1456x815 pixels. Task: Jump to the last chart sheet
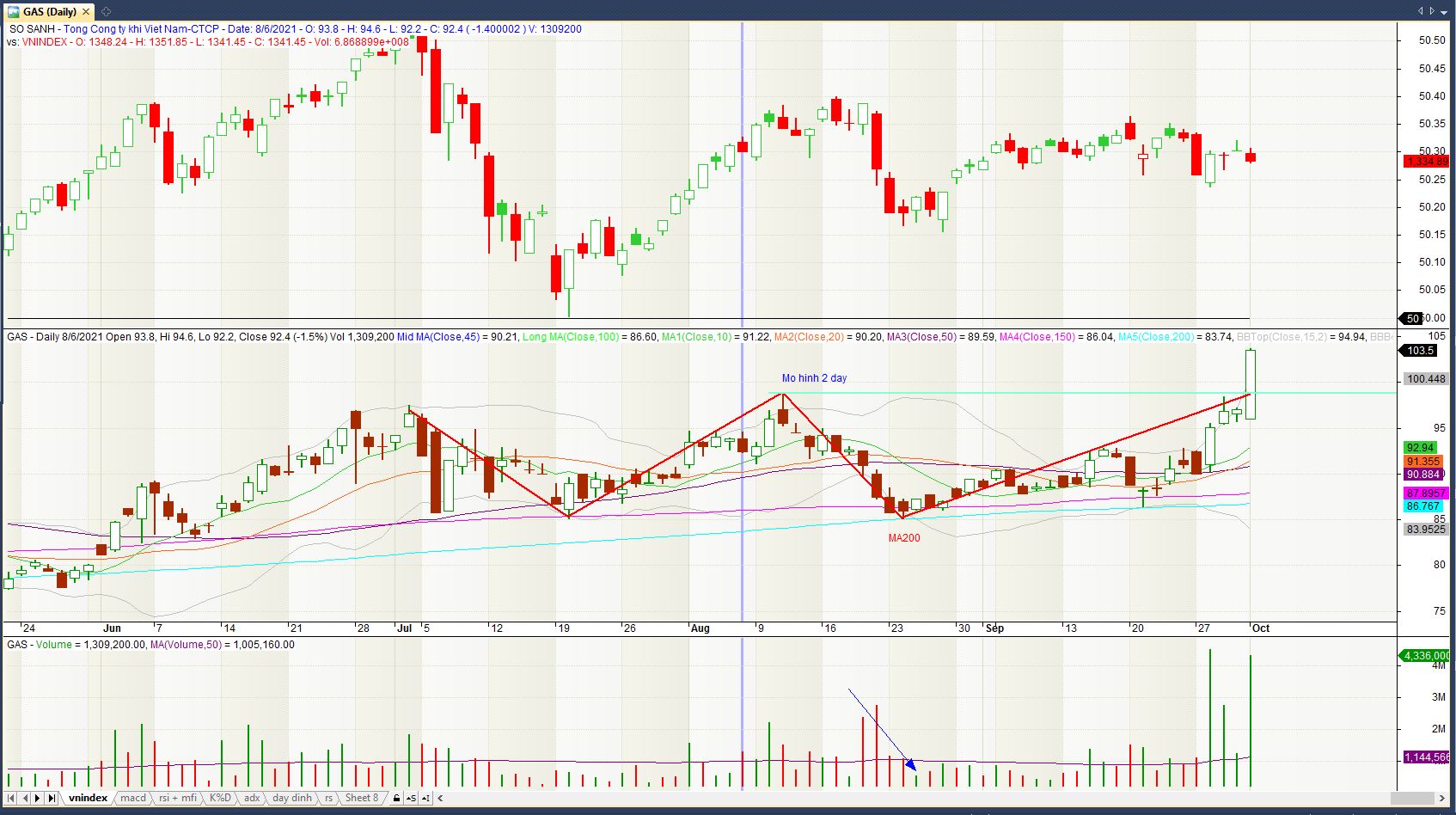[52, 798]
